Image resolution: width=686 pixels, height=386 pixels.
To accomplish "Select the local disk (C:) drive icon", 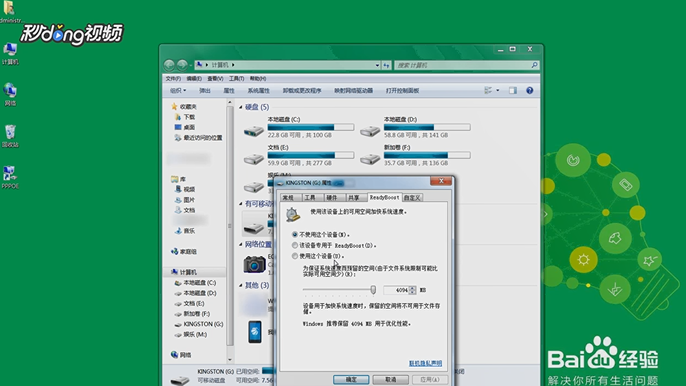I will click(254, 130).
